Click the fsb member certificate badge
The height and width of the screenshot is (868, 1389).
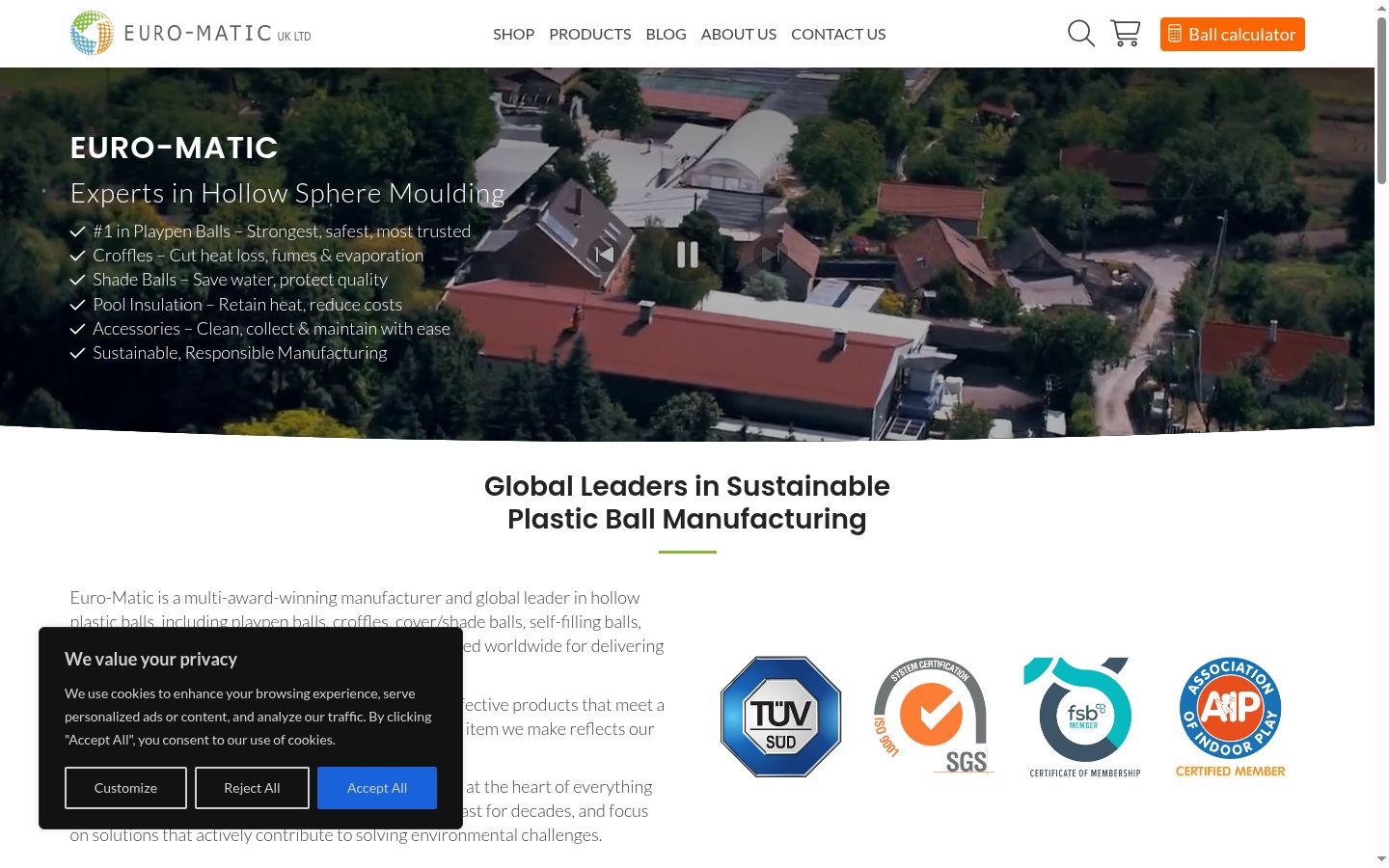tap(1084, 718)
